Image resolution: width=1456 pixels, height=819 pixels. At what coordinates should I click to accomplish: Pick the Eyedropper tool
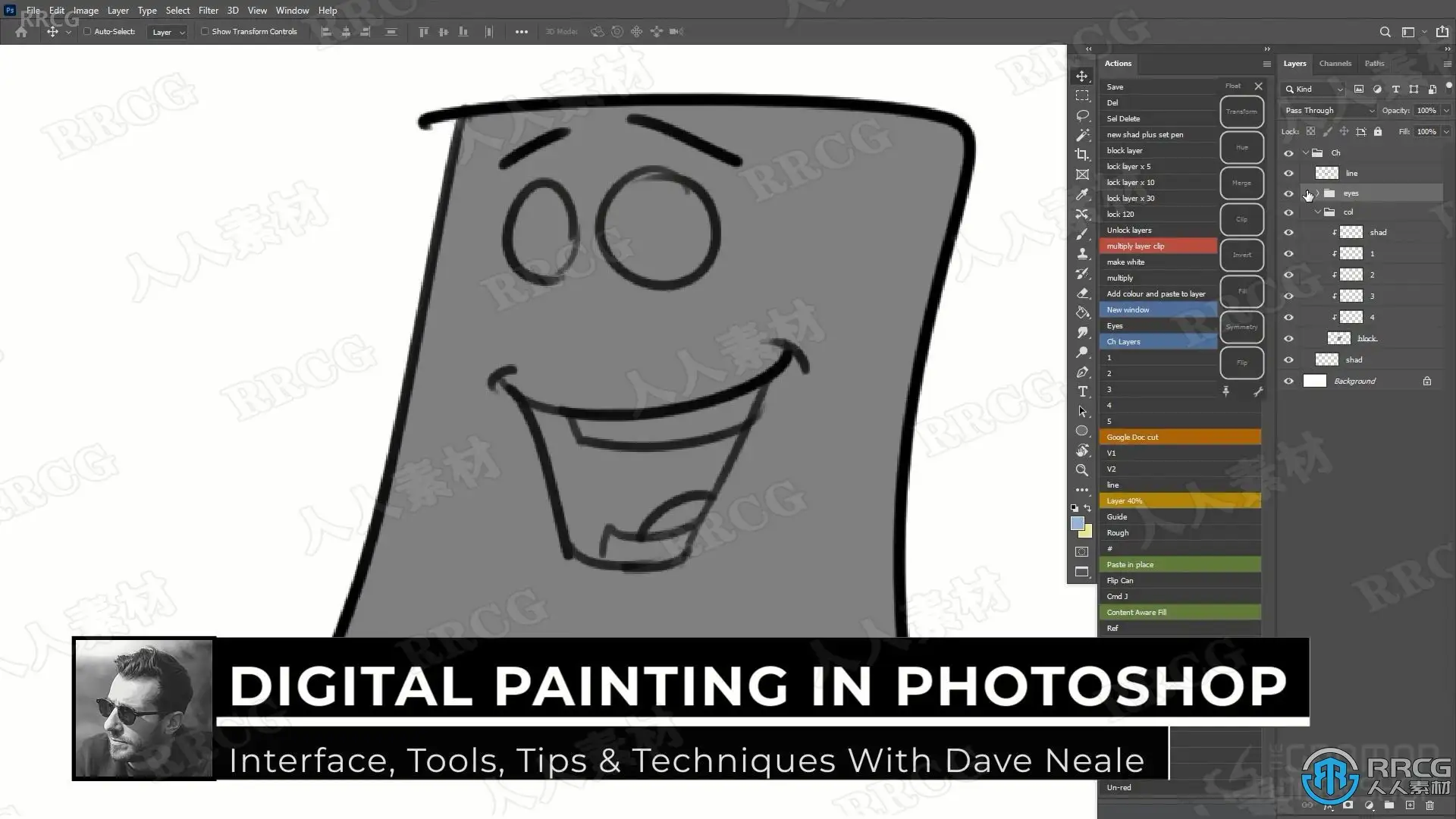click(1082, 194)
